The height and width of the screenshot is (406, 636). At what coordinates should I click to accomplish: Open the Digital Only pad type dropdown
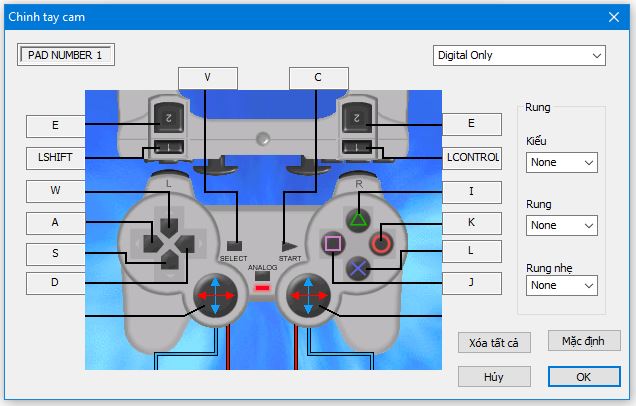(519, 56)
